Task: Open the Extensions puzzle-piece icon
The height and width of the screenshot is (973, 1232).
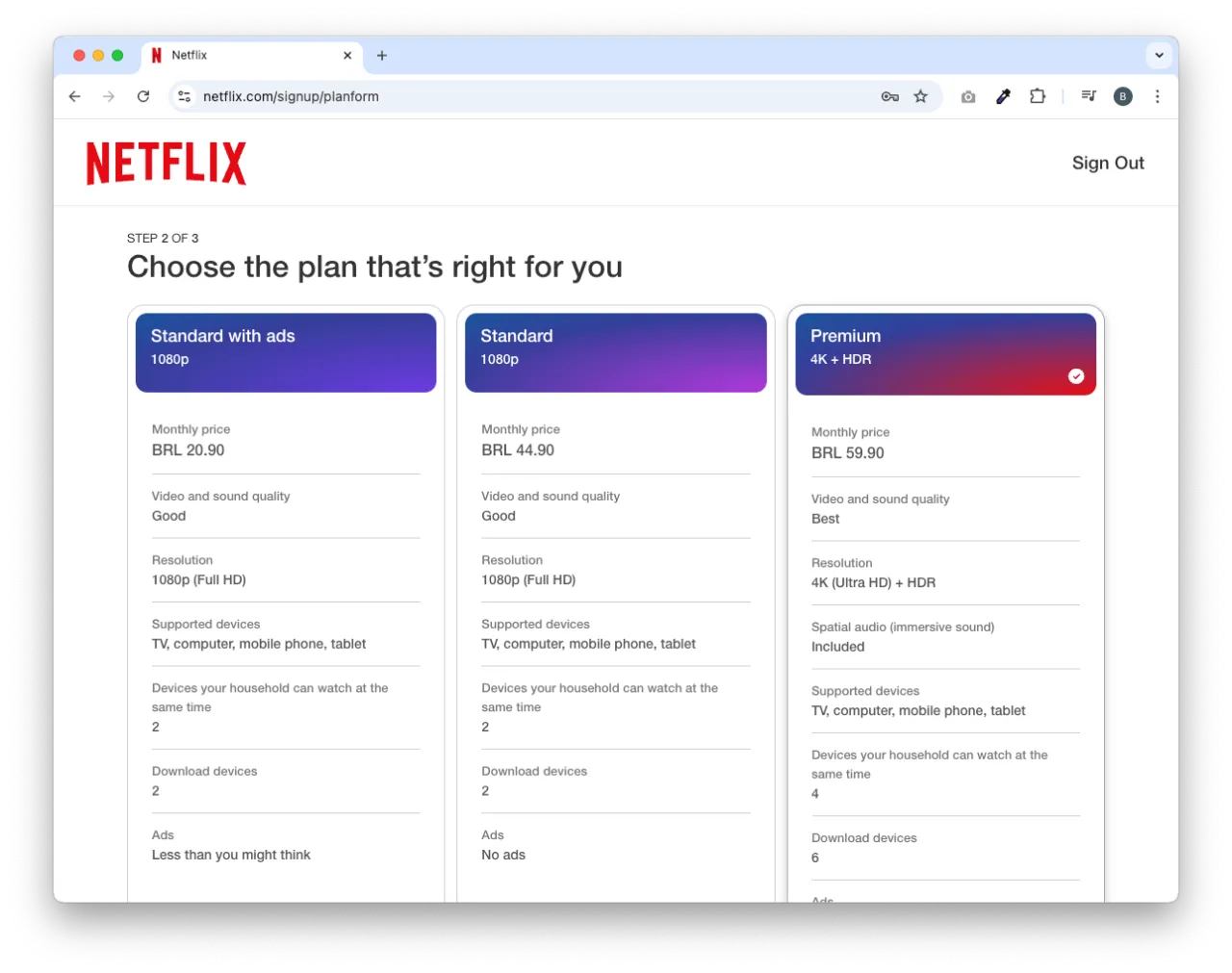Action: [1038, 96]
